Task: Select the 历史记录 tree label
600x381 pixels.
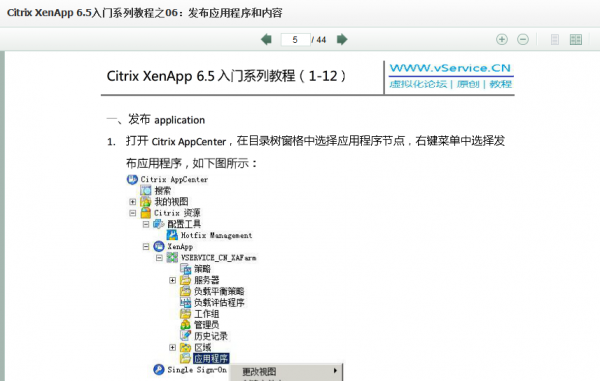Action: tap(211, 336)
